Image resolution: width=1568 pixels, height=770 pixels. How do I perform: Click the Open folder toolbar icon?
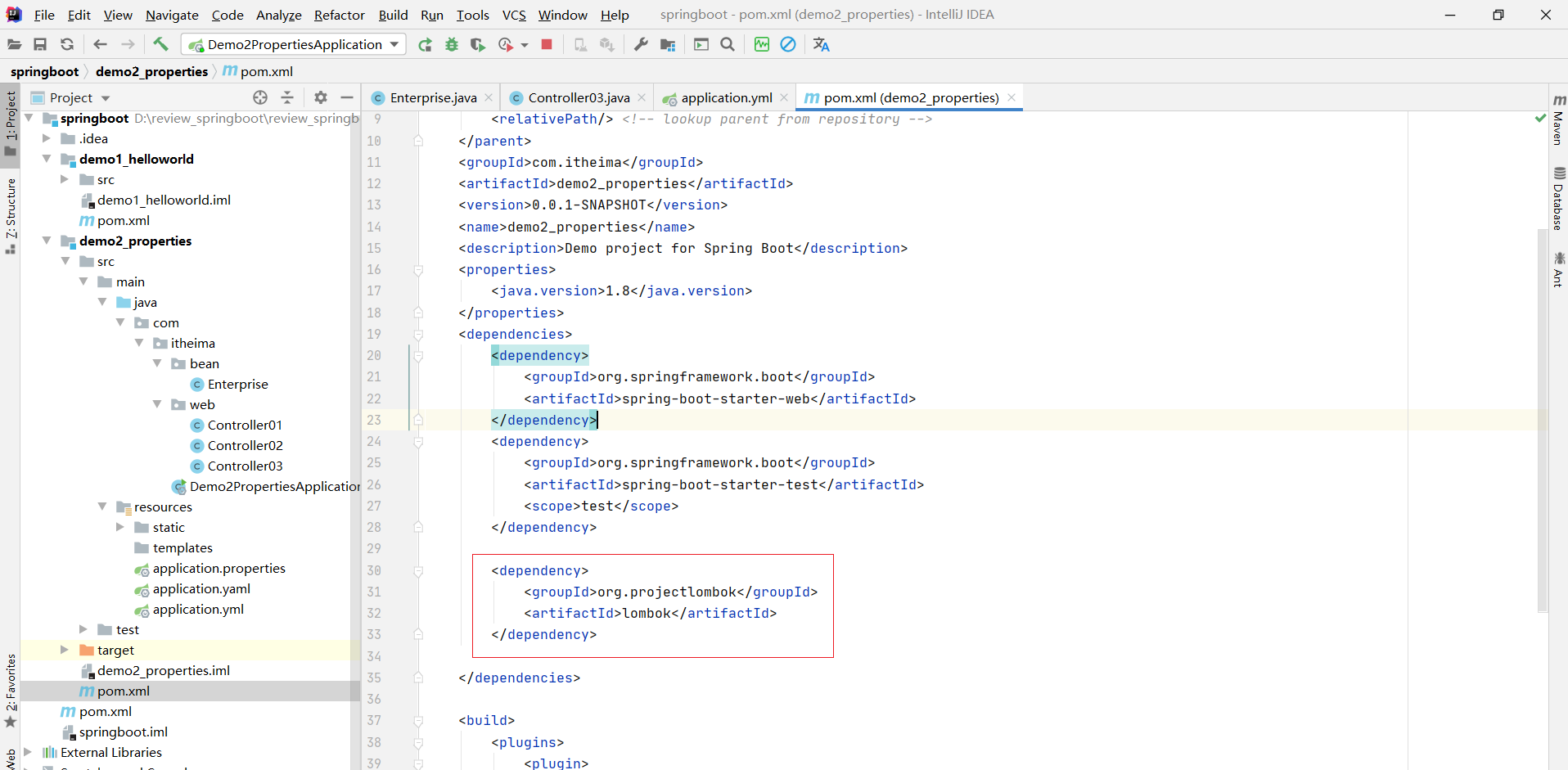click(15, 44)
